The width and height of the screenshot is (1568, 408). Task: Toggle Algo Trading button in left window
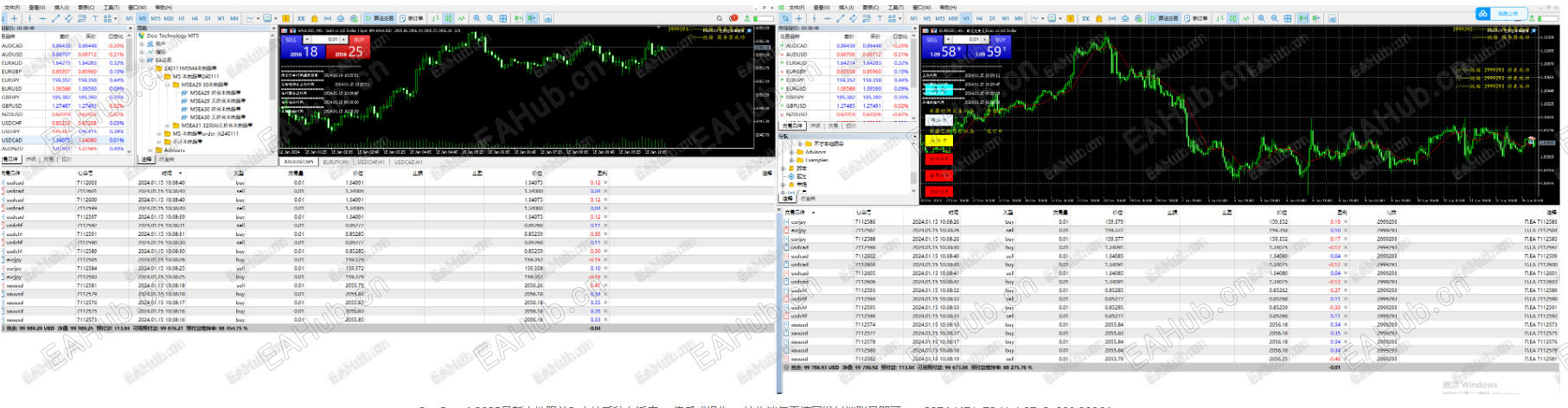pyautogui.click(x=380, y=18)
